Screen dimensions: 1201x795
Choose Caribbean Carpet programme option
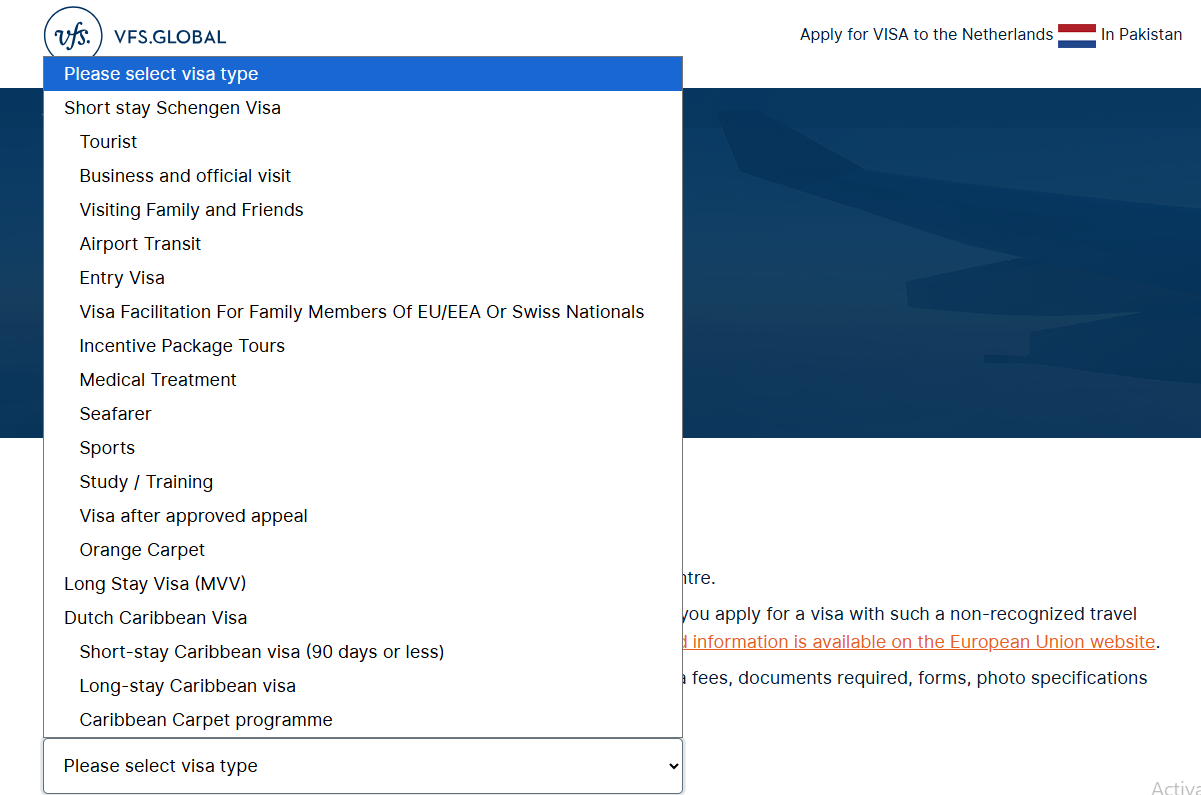click(363, 720)
